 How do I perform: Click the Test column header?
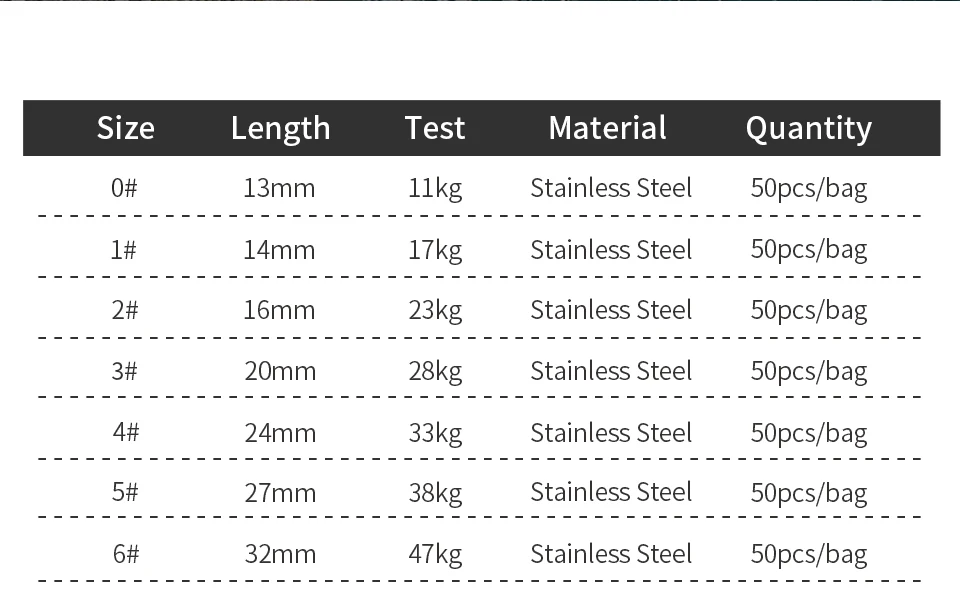pos(435,128)
